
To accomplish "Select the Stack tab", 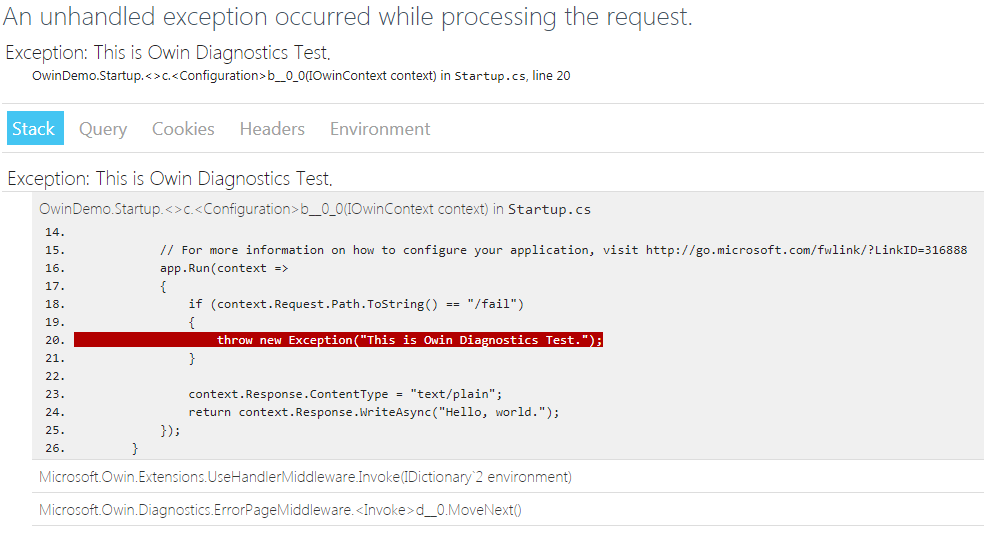I will [34, 129].
